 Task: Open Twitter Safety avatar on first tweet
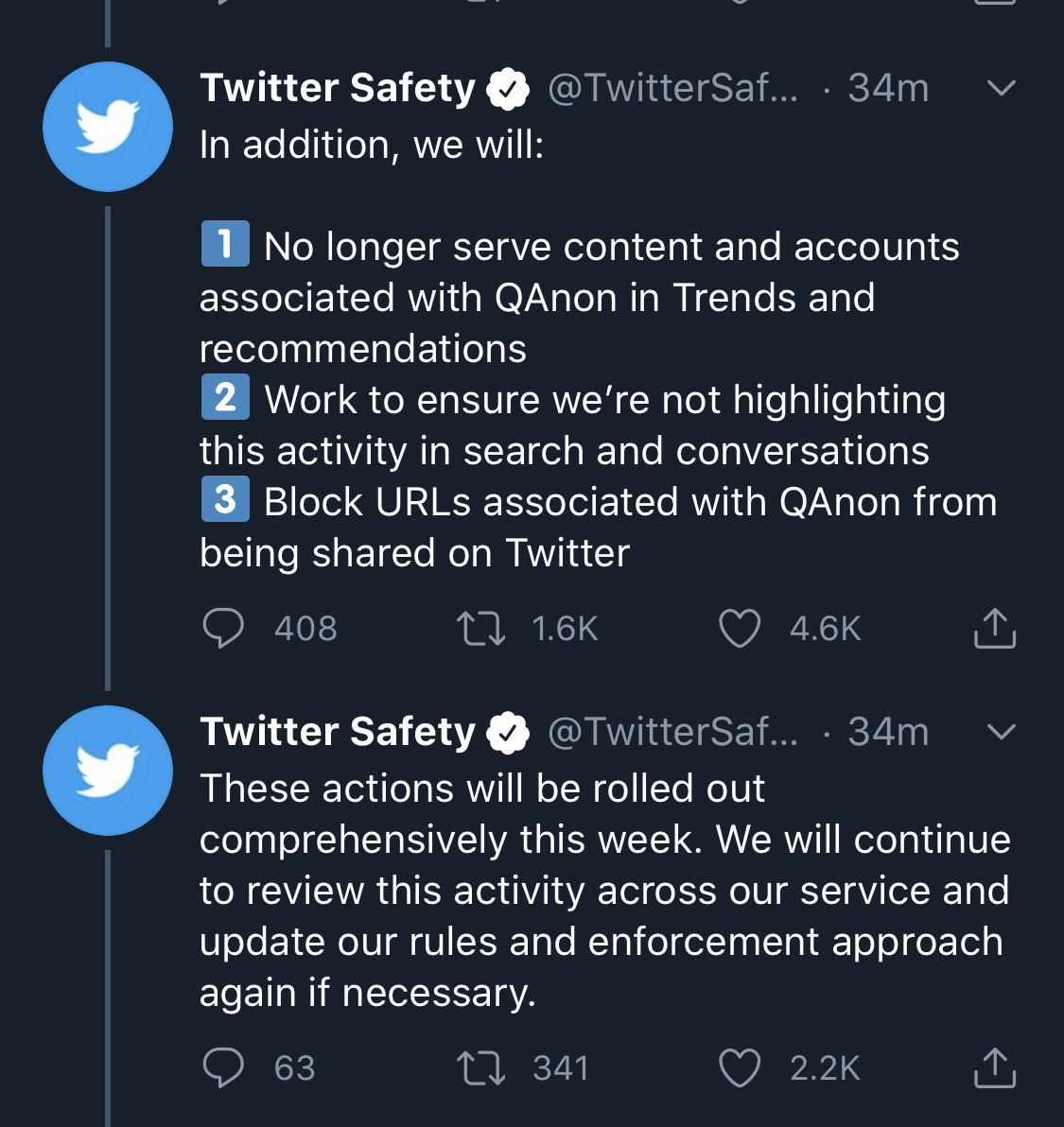(108, 127)
